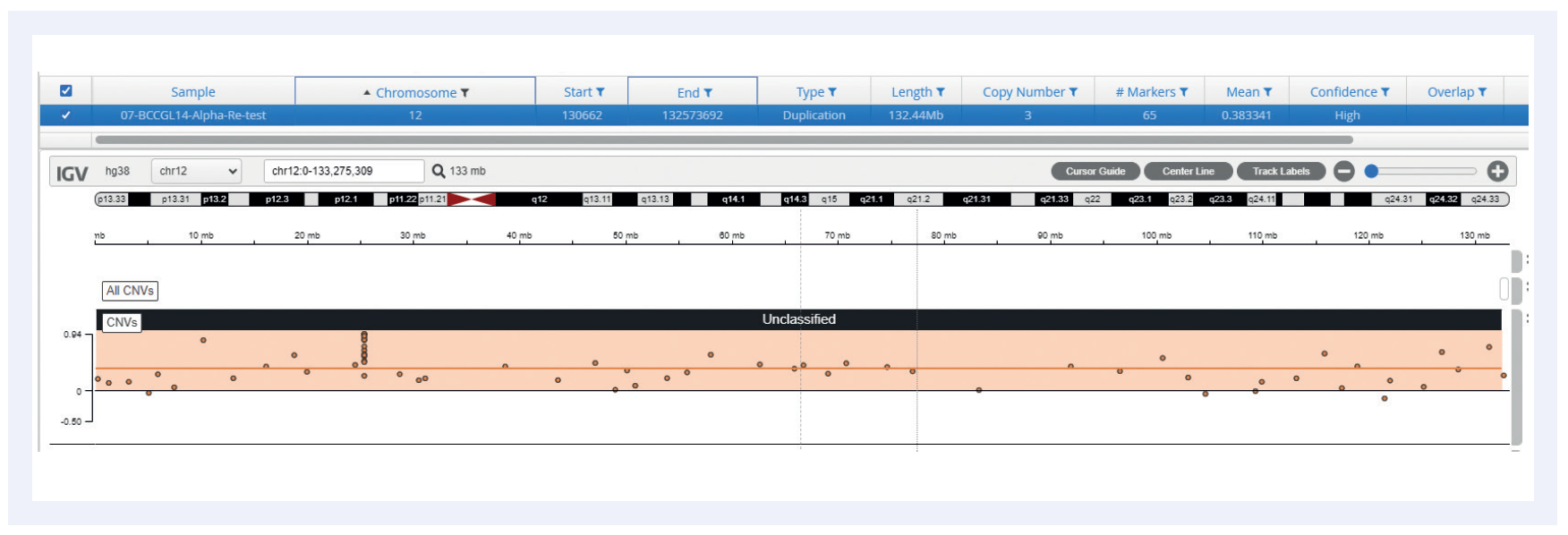
Task: Toggle Track Labels
Action: pos(1281,172)
